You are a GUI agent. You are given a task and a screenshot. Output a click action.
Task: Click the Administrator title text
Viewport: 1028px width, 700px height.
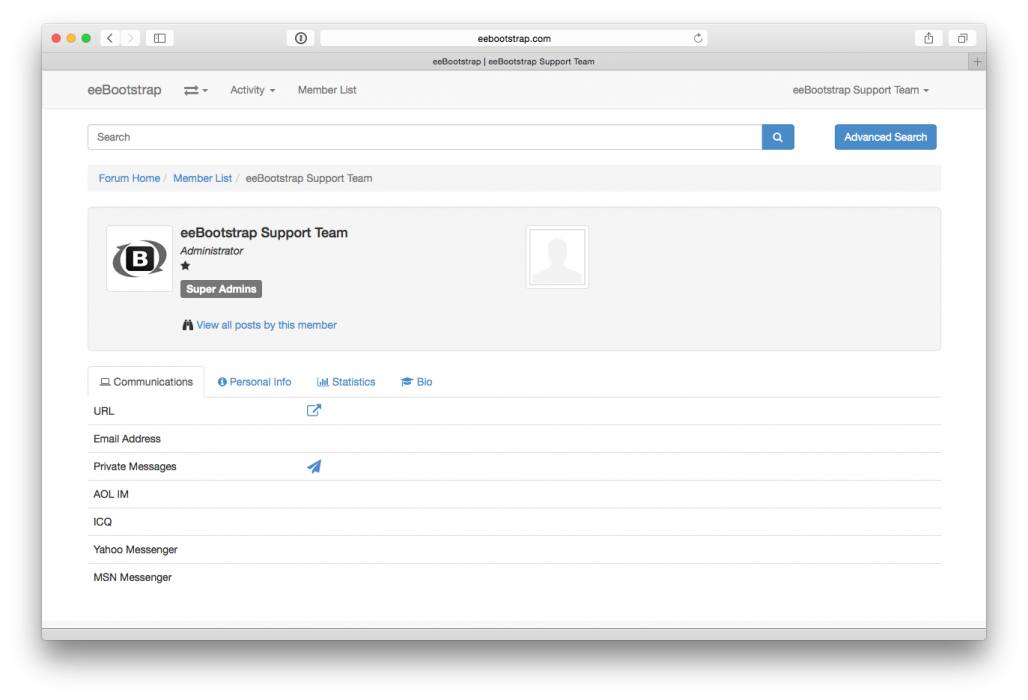point(211,250)
